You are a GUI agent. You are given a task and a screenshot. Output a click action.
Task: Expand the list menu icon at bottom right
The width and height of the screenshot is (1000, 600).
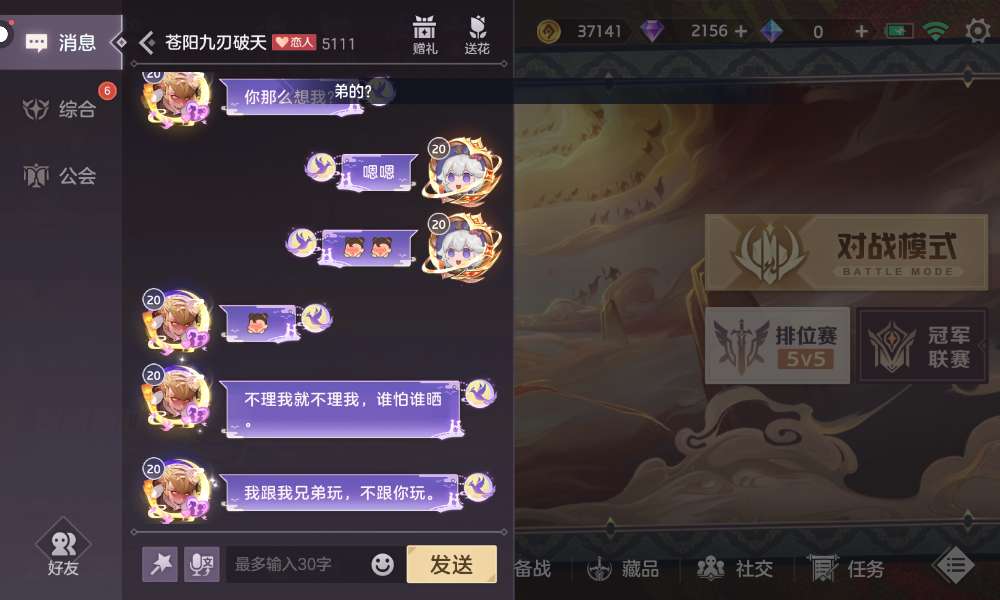click(x=954, y=565)
